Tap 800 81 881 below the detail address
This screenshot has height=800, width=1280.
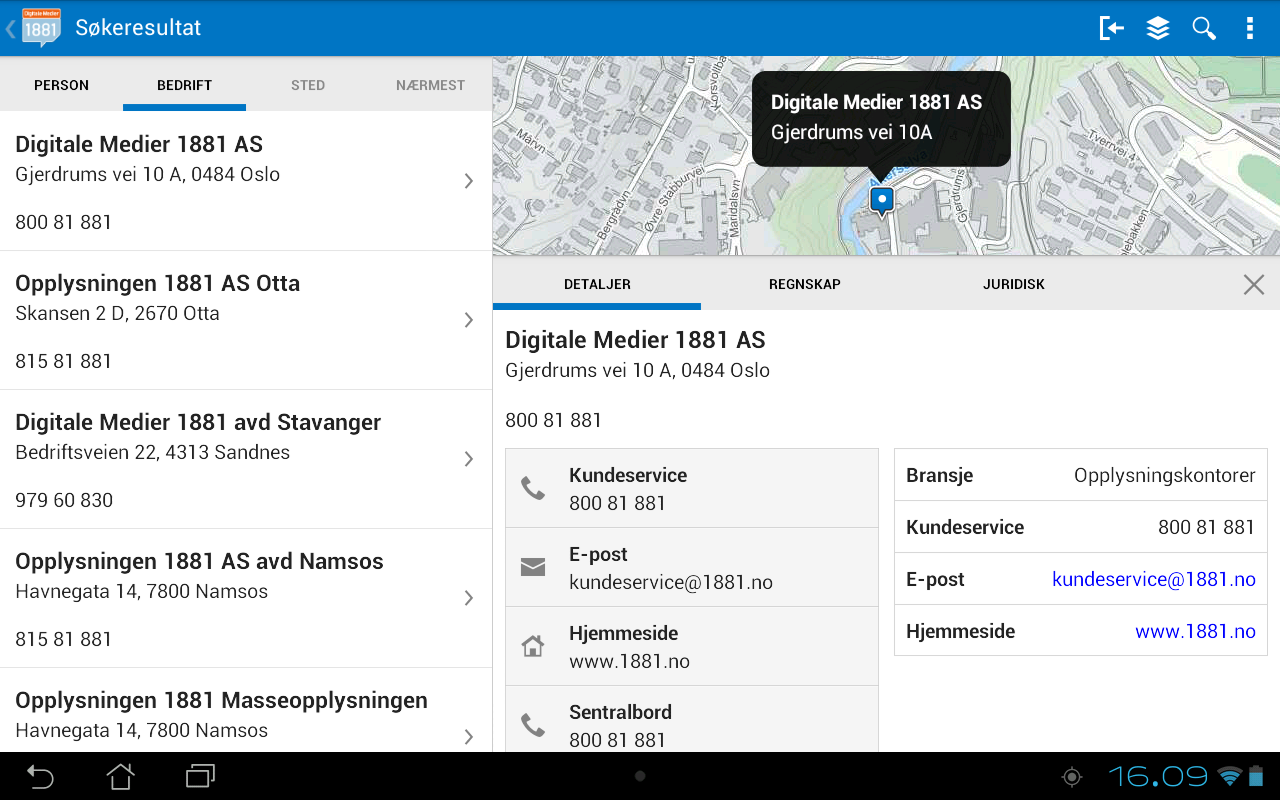553,420
